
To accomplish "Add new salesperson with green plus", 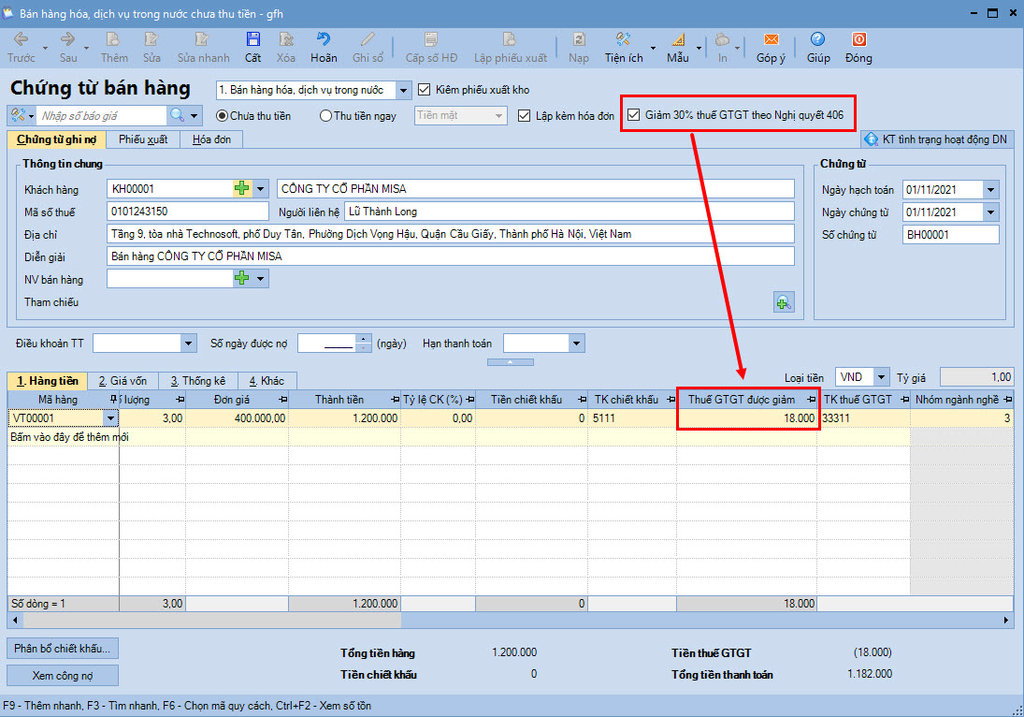I will 242,279.
